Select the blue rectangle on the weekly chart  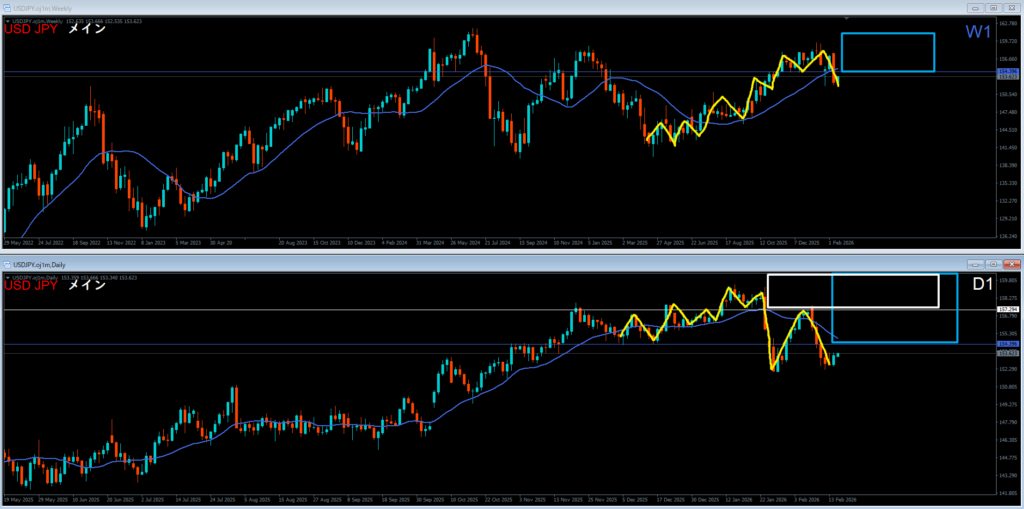tap(888, 34)
